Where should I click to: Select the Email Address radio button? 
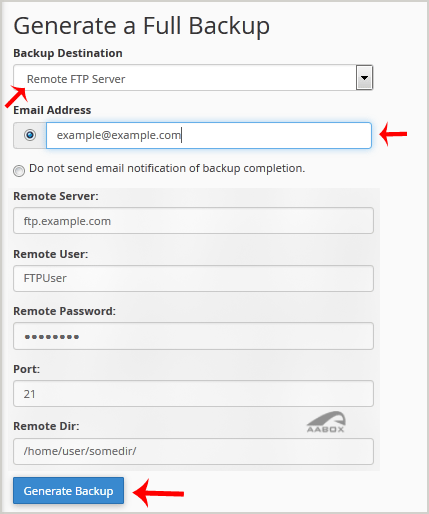click(30, 135)
